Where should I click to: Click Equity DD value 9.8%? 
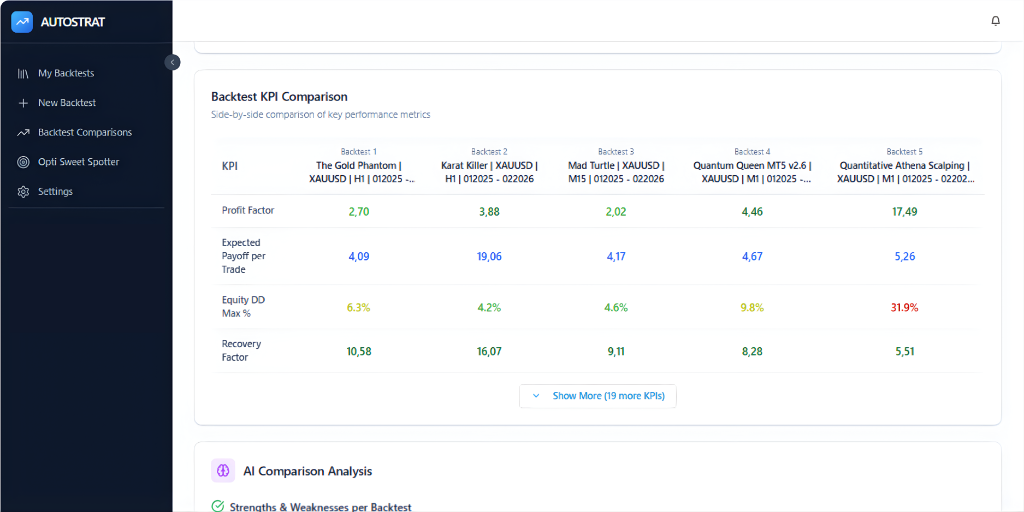(752, 308)
